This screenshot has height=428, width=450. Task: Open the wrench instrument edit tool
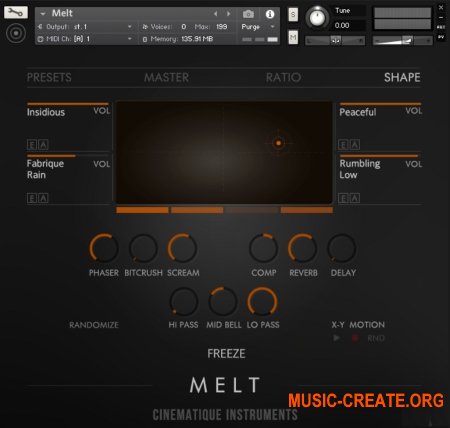point(16,12)
